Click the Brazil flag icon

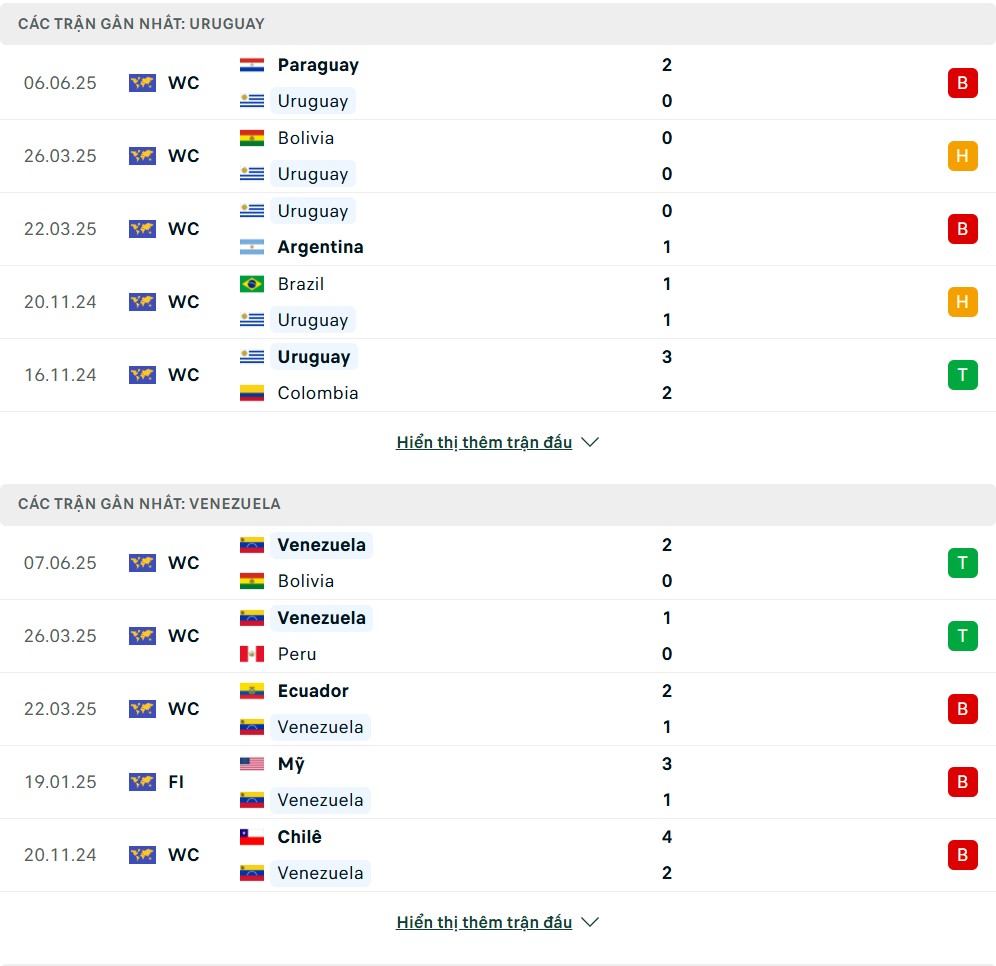[252, 284]
